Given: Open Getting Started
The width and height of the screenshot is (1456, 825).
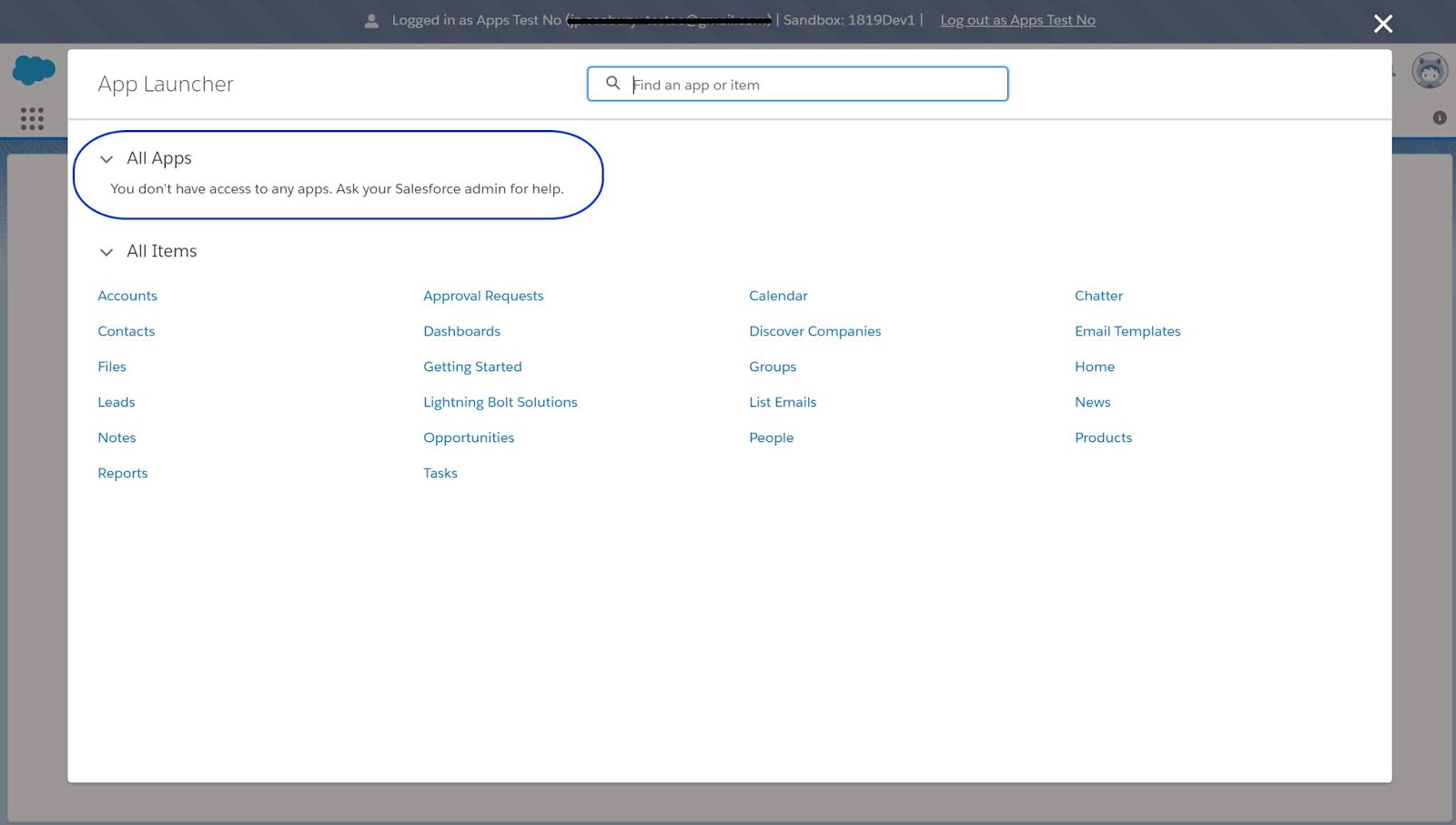Looking at the screenshot, I should [472, 367].
